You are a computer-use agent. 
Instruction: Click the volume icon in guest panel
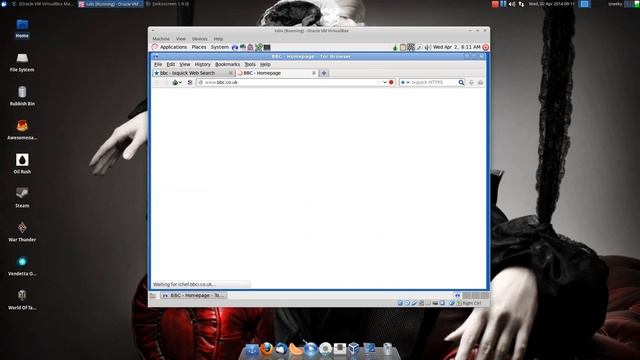[427, 47]
